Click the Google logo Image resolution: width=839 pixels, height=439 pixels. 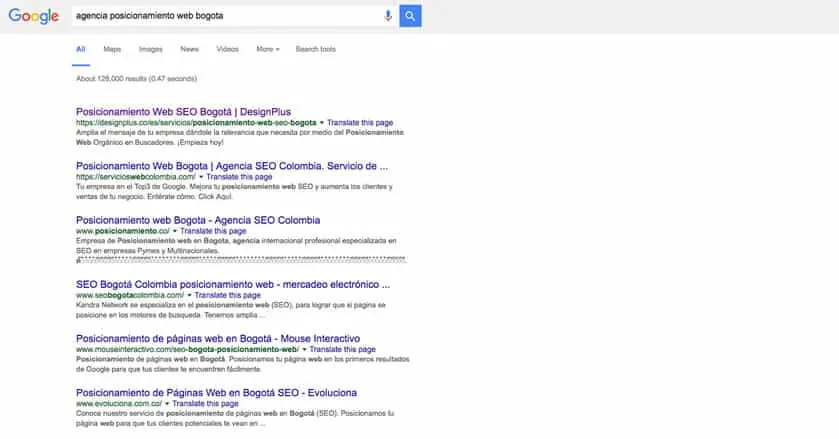33,16
